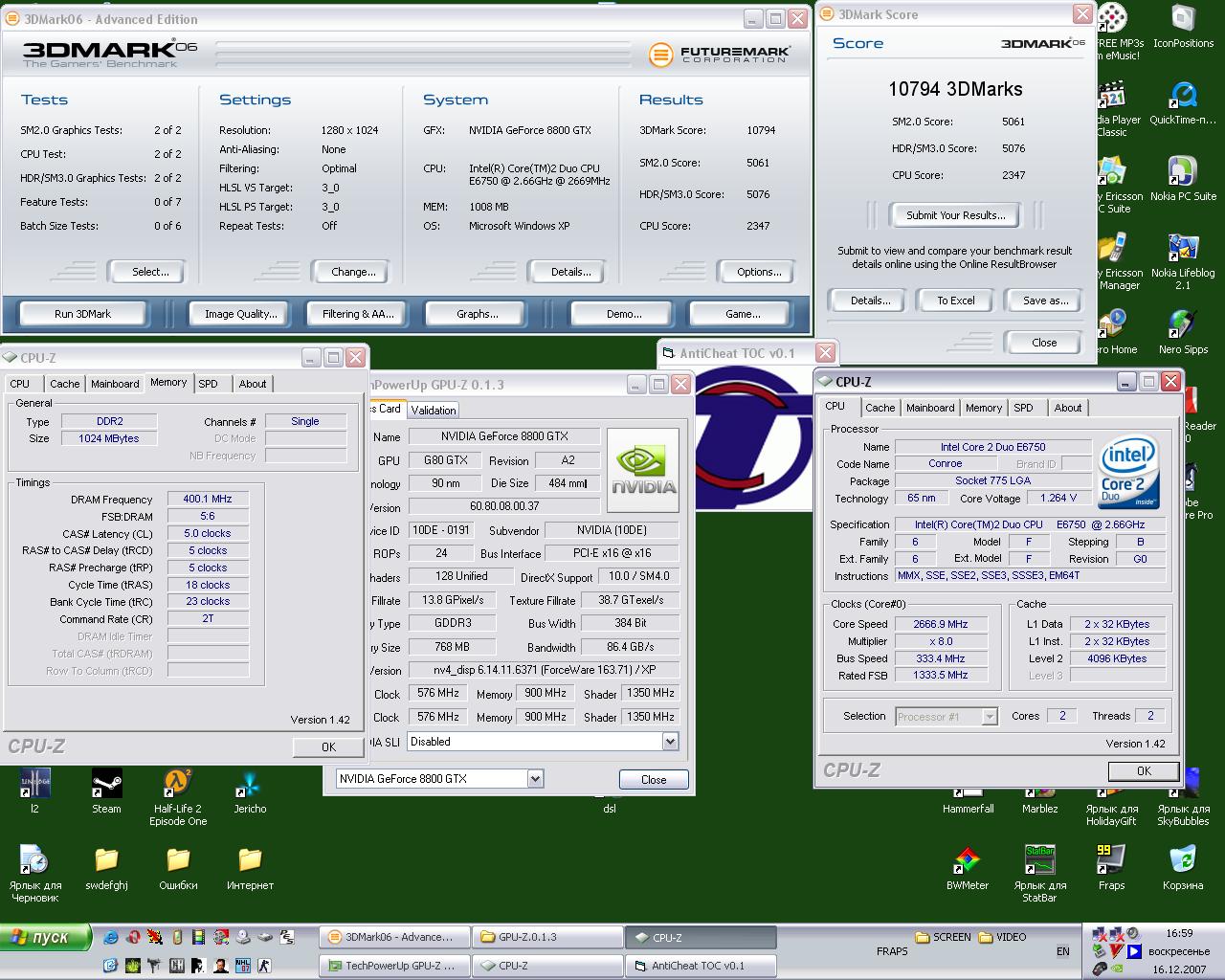
Task: Switch to Cache tab in Memory CPU-Z
Action: pyautogui.click(x=64, y=384)
